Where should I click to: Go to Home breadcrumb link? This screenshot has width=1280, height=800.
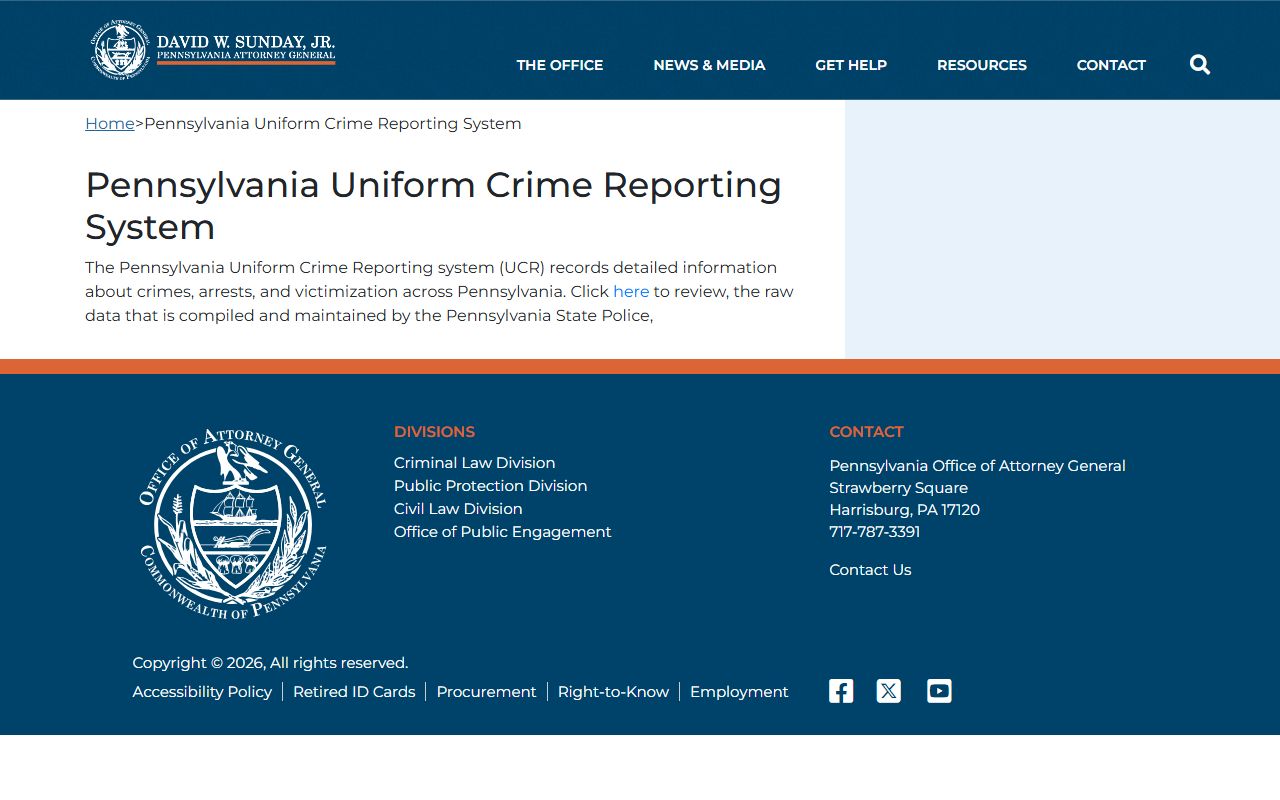(x=110, y=124)
